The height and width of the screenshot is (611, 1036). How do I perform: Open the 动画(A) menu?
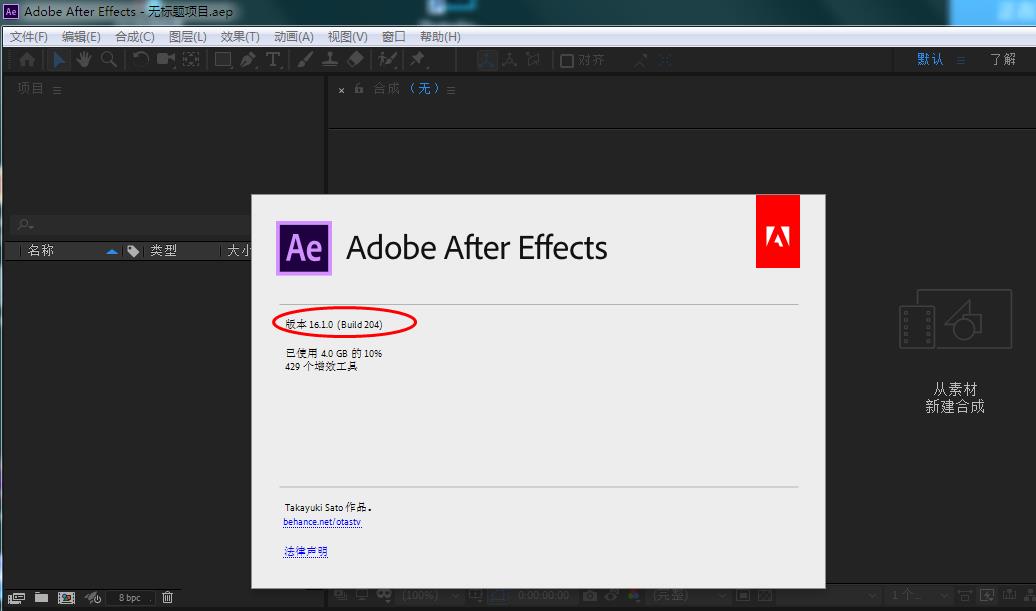[x=293, y=37]
